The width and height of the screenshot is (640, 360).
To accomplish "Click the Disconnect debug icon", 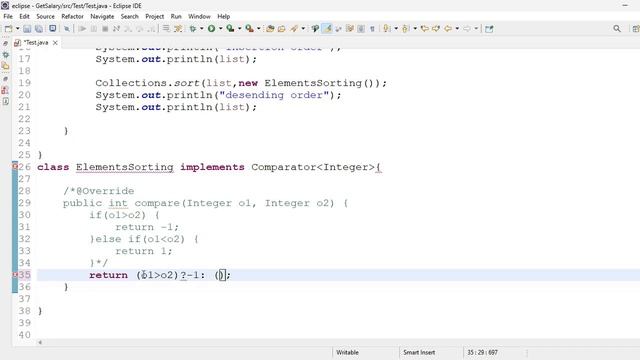I will click(116, 29).
